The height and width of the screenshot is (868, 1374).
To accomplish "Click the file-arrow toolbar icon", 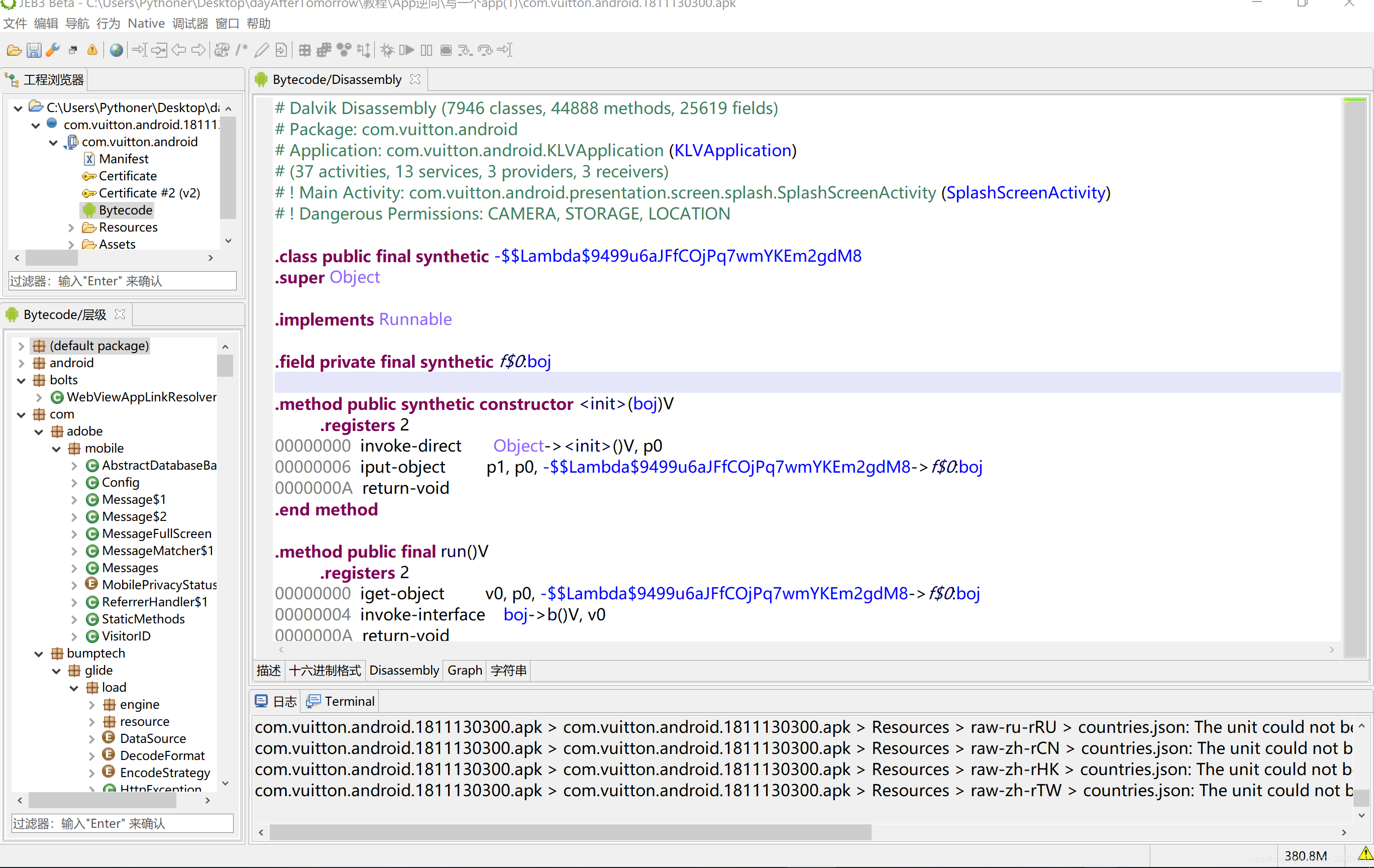I will pos(281,50).
